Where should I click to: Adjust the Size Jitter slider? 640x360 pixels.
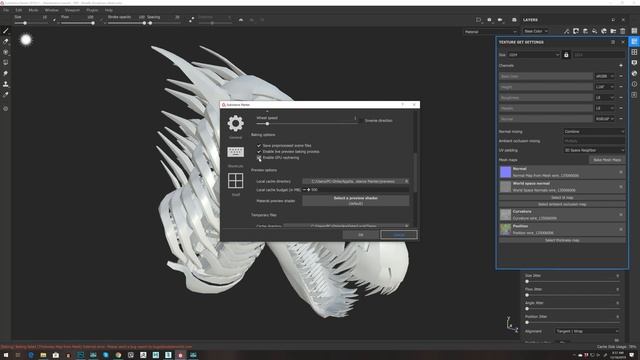point(572,282)
